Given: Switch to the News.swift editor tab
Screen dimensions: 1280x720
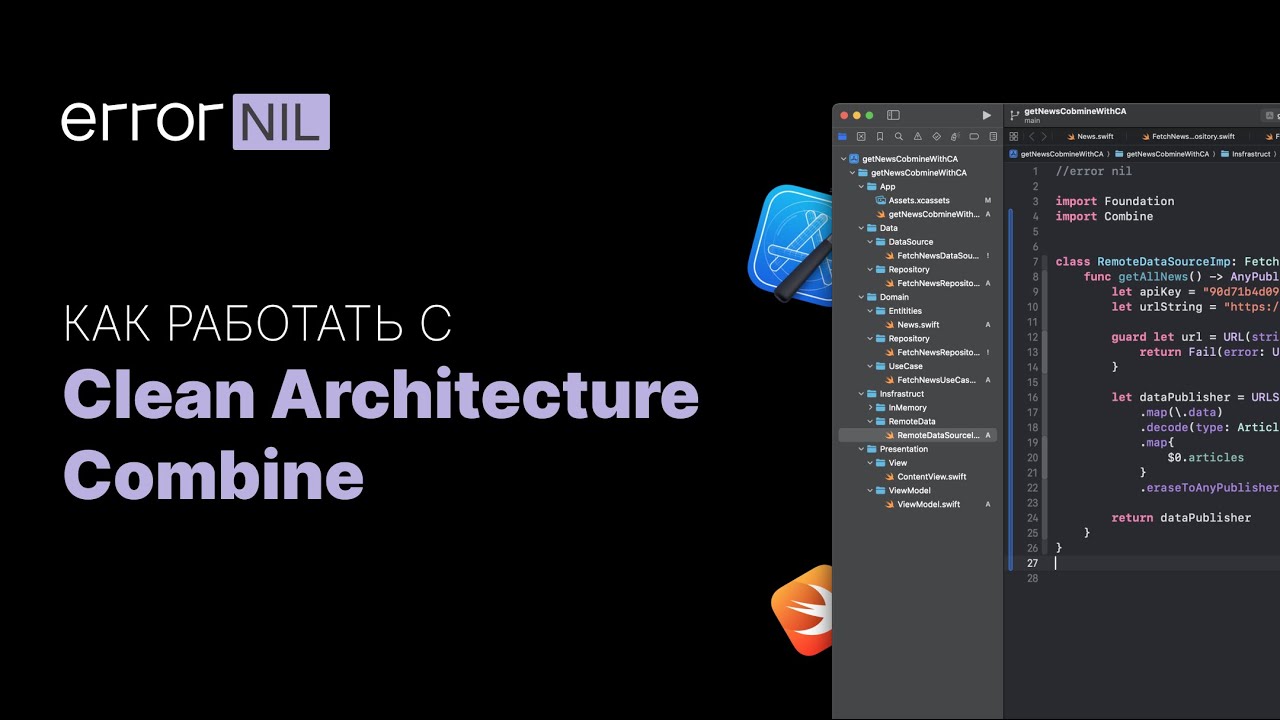Looking at the screenshot, I should [1089, 137].
